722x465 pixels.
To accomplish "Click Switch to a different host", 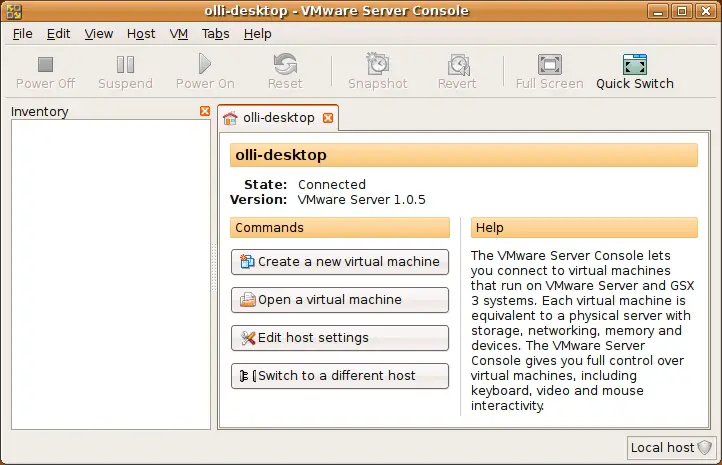I will click(340, 376).
